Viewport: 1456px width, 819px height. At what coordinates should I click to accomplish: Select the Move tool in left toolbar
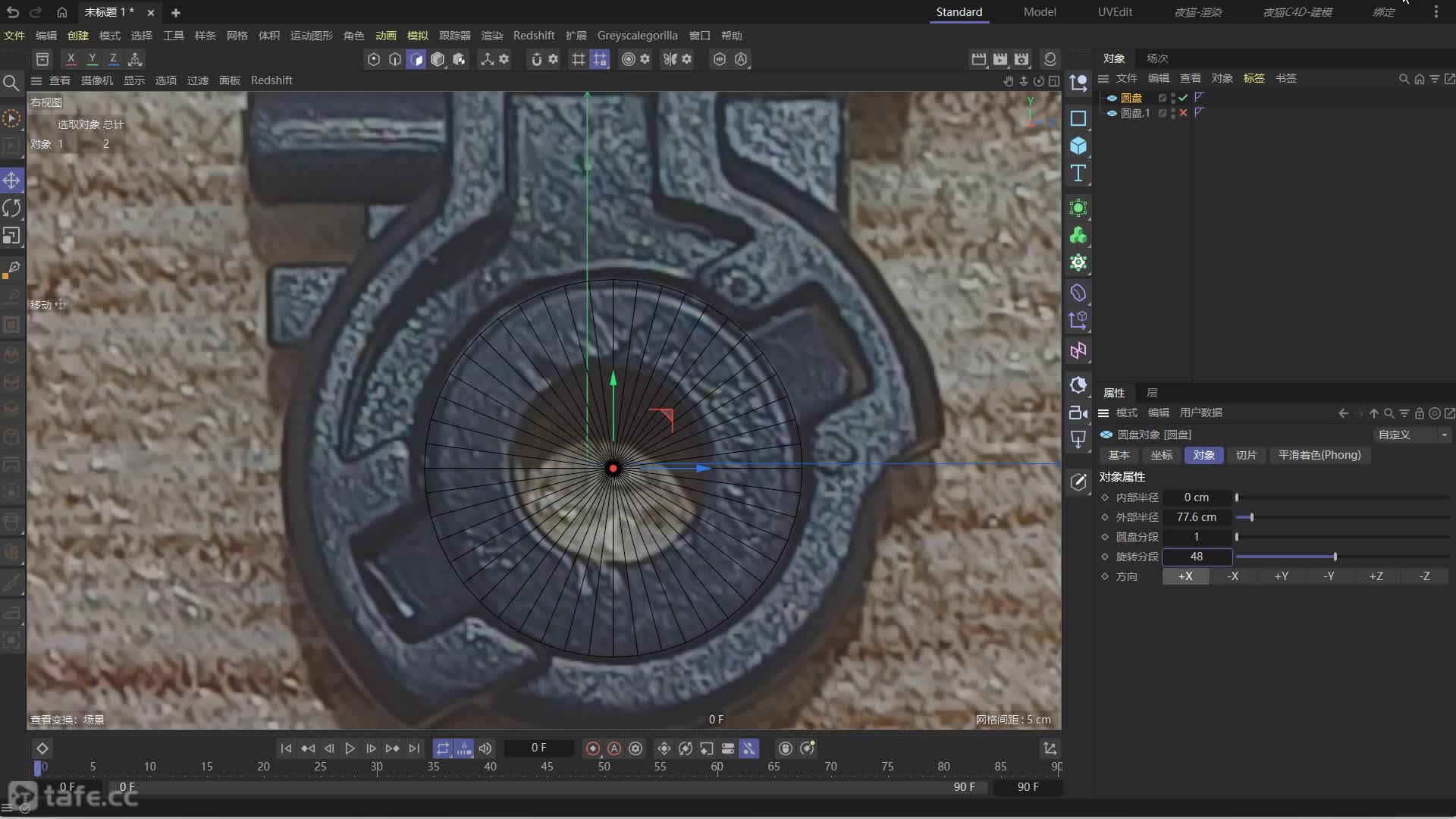11,180
